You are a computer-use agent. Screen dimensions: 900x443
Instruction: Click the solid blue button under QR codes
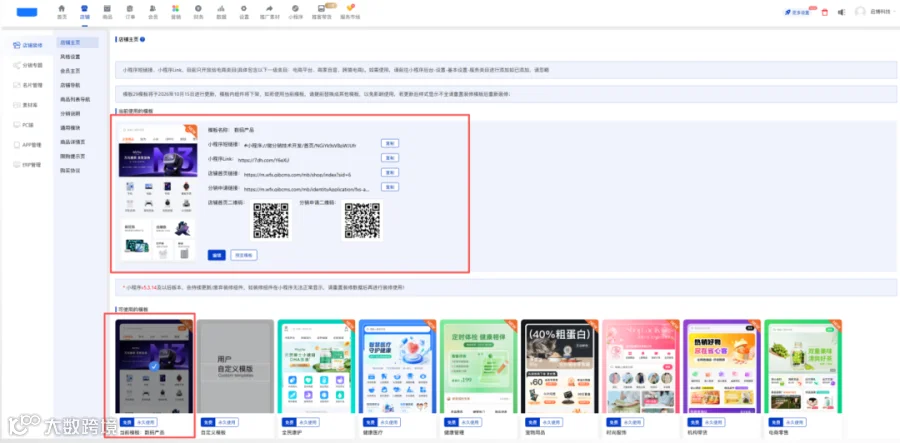[x=216, y=255]
